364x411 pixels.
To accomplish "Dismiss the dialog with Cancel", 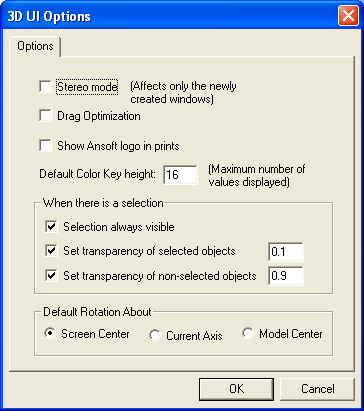I will (x=317, y=389).
